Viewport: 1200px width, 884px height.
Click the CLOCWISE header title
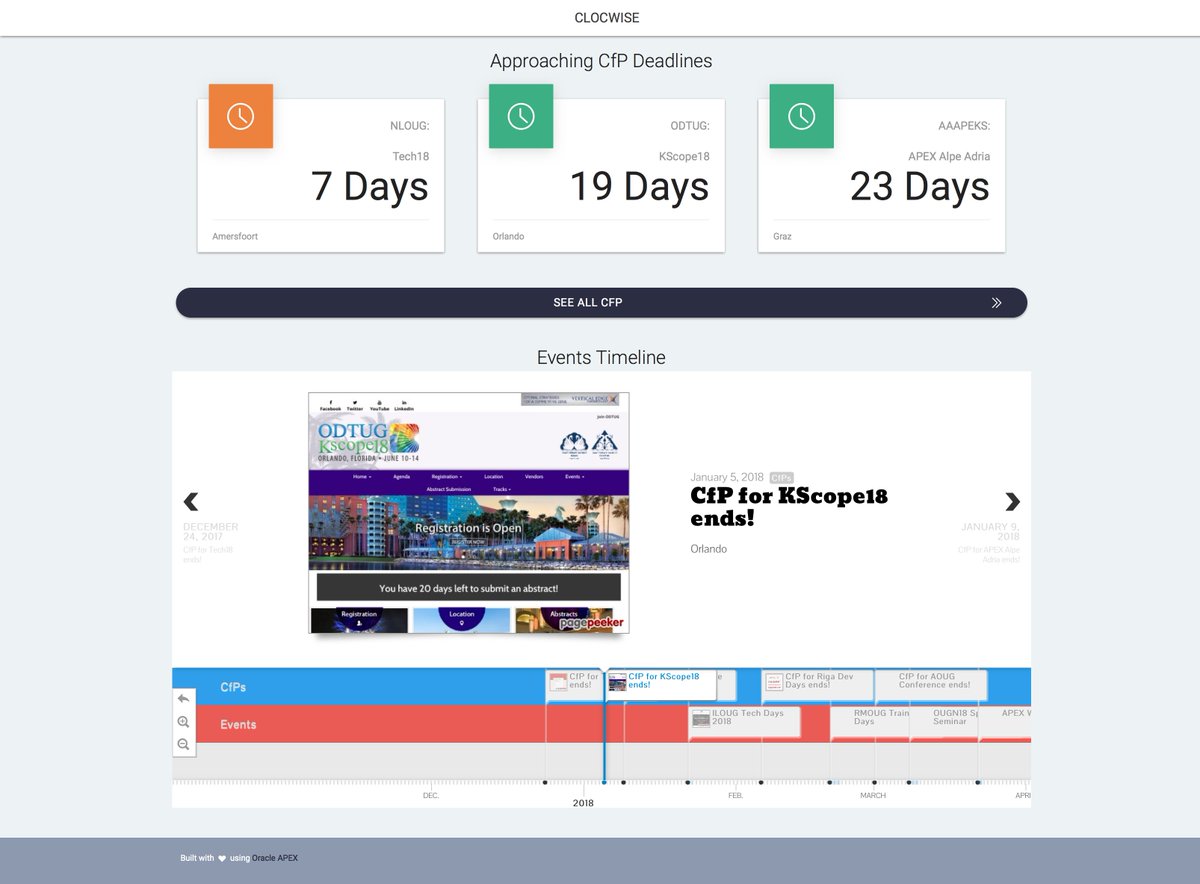607,18
